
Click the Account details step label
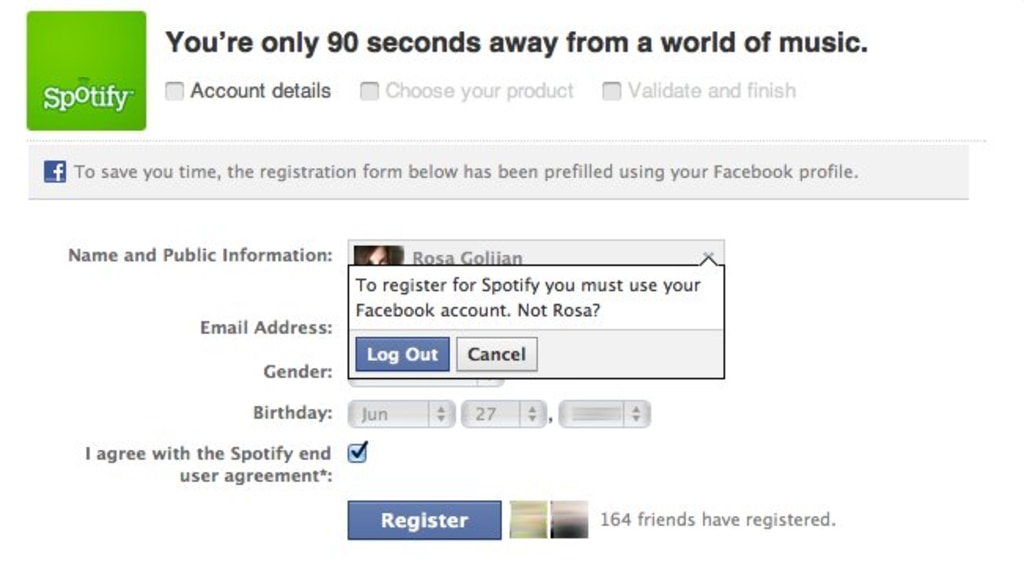(x=260, y=91)
